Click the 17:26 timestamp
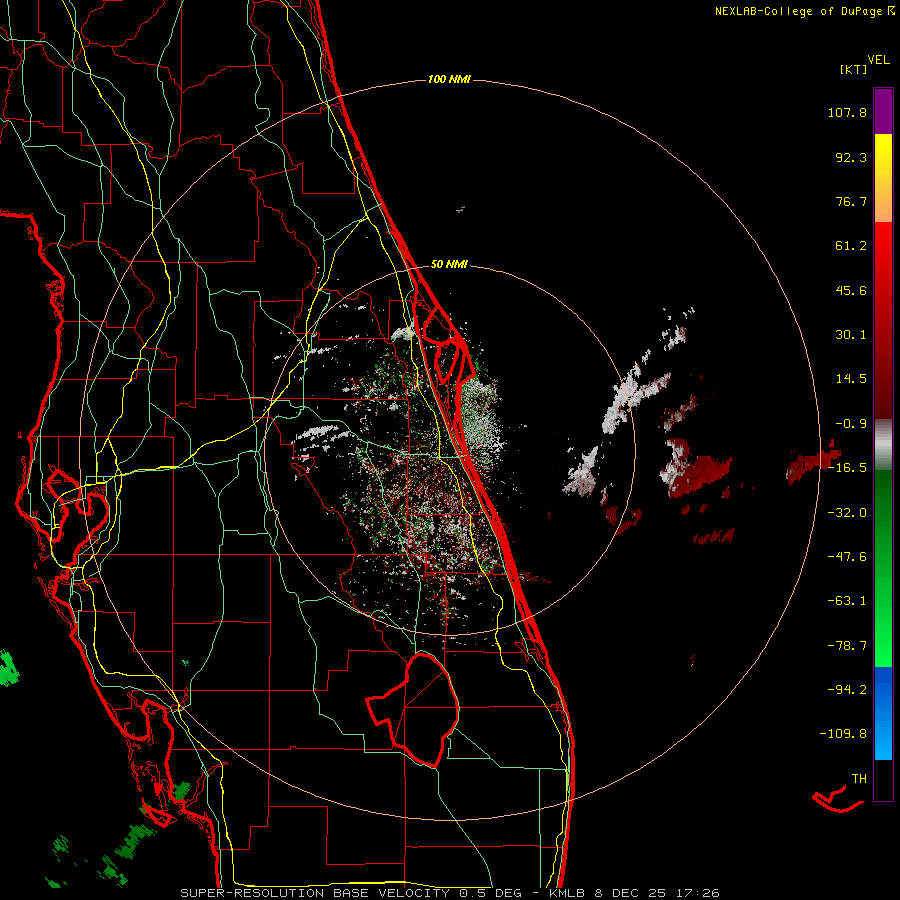This screenshot has height=900, width=900. 700,893
